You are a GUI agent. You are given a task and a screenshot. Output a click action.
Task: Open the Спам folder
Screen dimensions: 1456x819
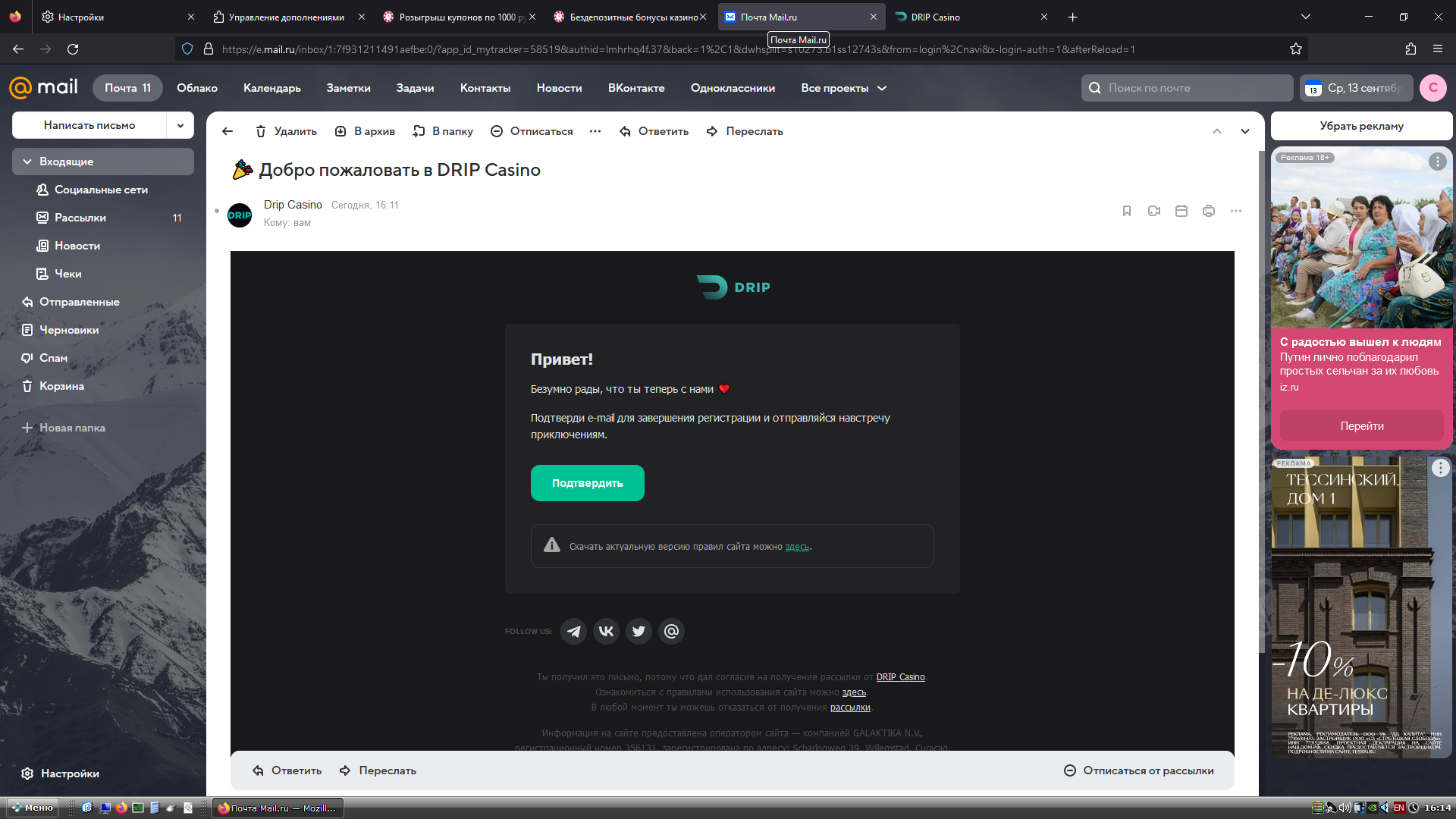pyautogui.click(x=102, y=358)
